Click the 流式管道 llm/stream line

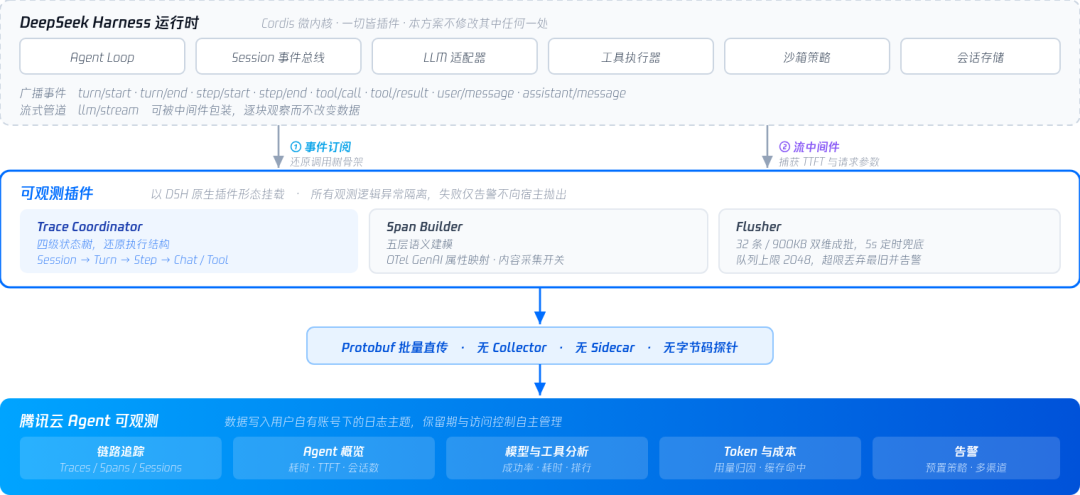[189, 110]
